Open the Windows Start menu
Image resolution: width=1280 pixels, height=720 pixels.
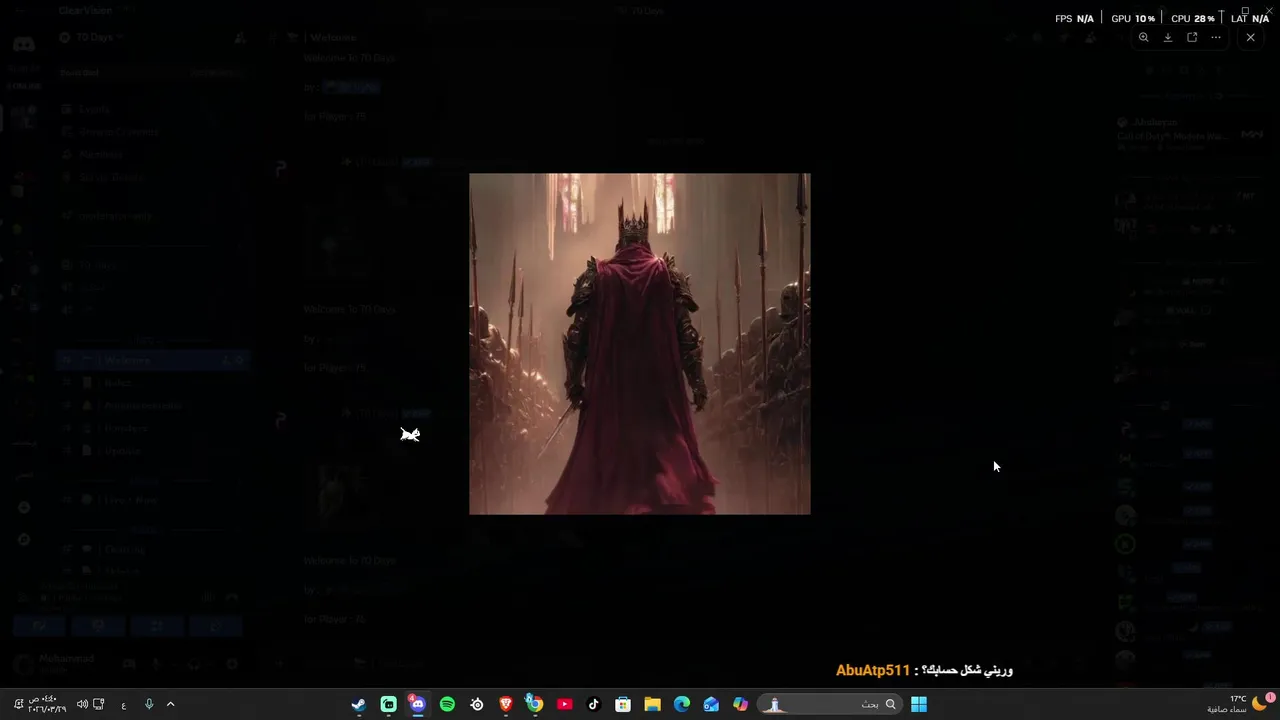coord(919,704)
